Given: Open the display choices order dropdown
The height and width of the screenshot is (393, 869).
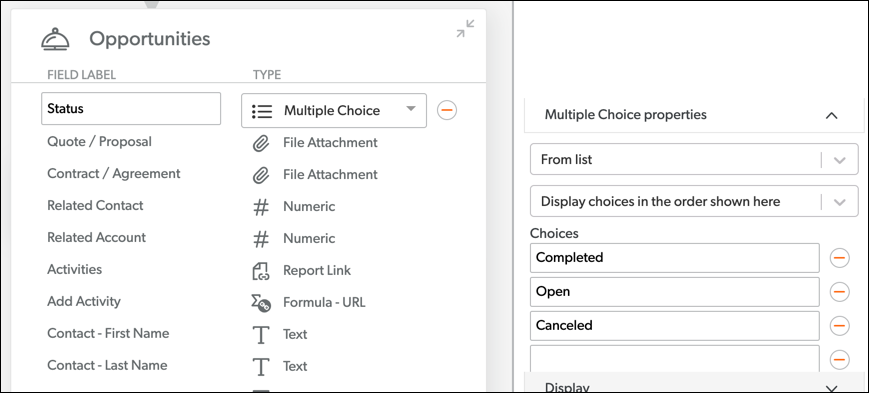Looking at the screenshot, I should pos(694,201).
